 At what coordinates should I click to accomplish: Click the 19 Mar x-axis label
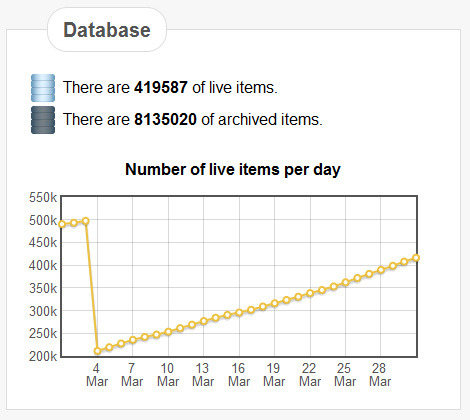coord(274,375)
